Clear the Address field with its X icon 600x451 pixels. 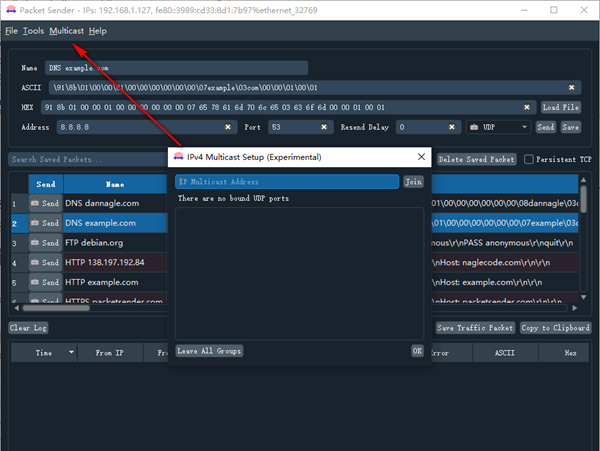[228, 127]
